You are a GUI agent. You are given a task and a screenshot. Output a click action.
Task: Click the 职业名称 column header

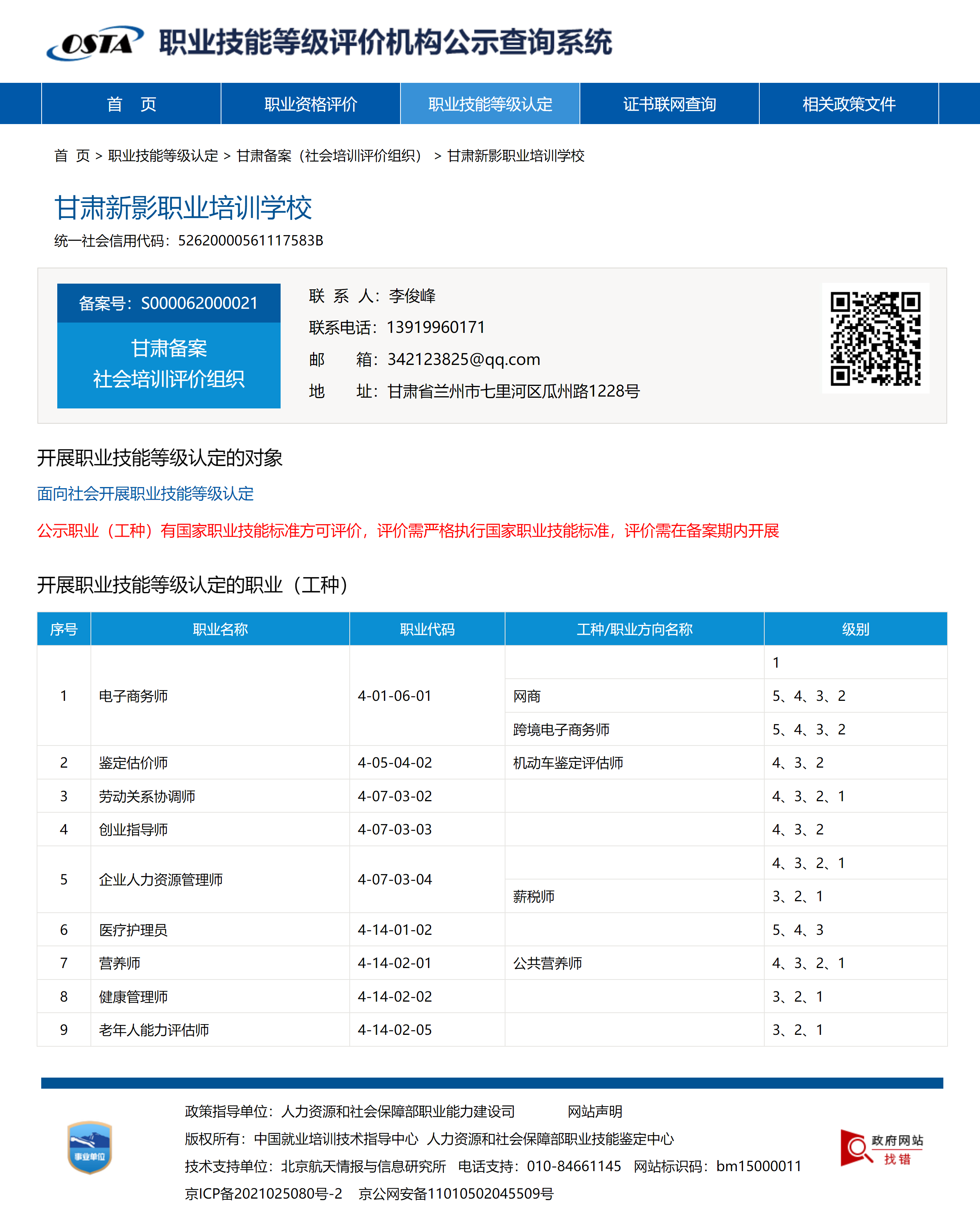(x=220, y=629)
